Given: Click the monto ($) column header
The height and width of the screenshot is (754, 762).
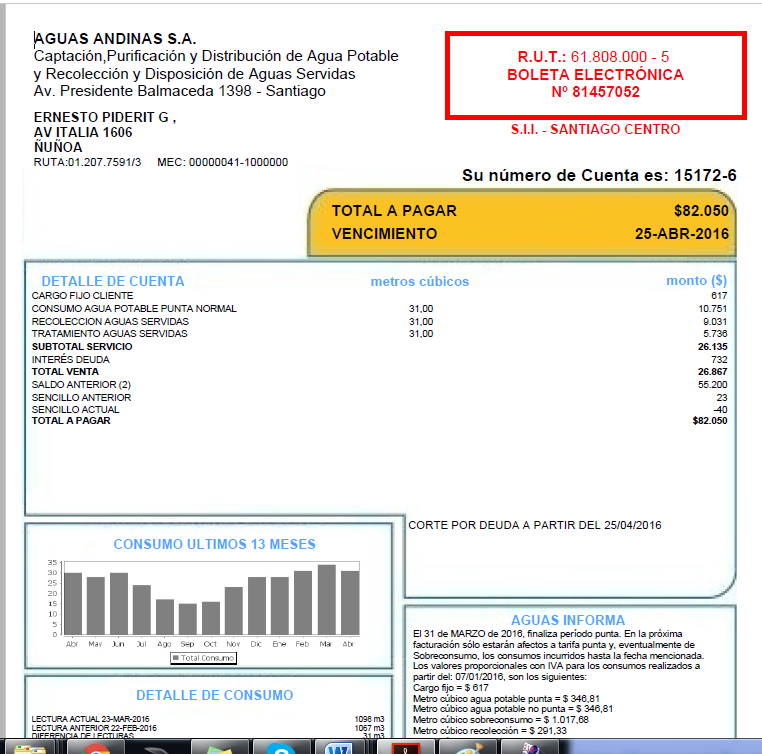Looking at the screenshot, I should (x=696, y=281).
